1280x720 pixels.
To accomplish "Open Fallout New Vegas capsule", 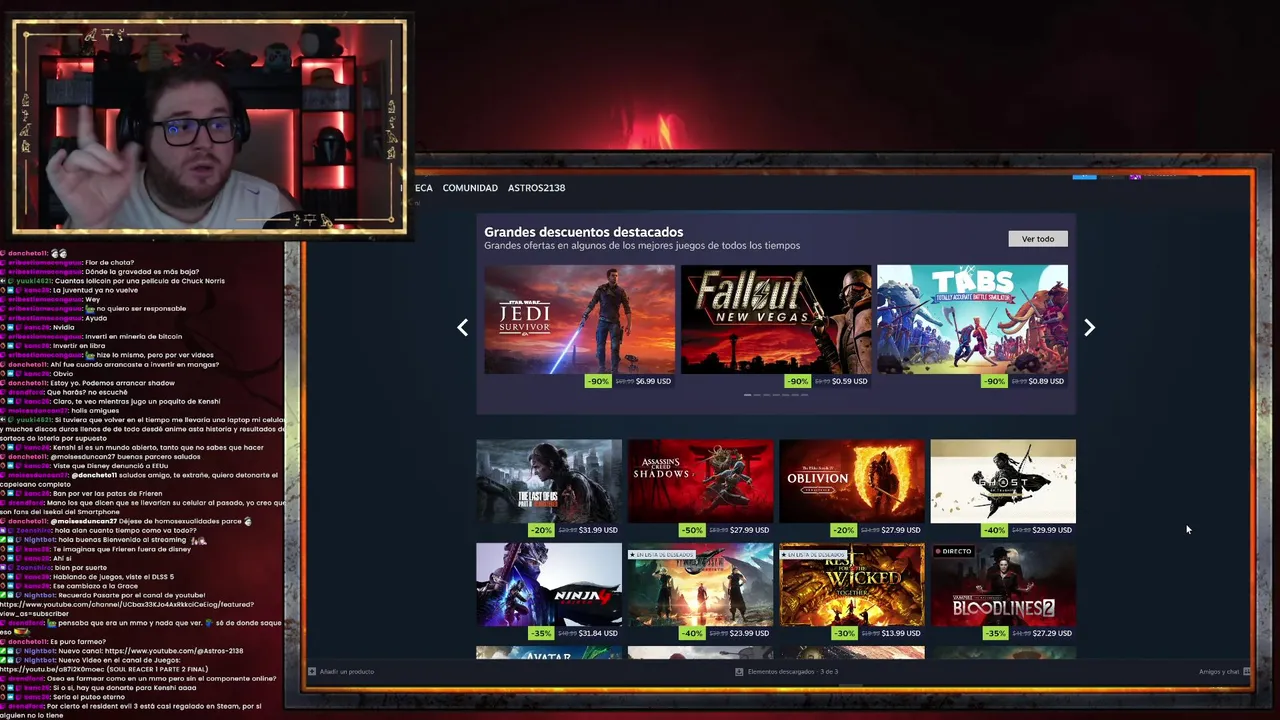I will [x=776, y=319].
